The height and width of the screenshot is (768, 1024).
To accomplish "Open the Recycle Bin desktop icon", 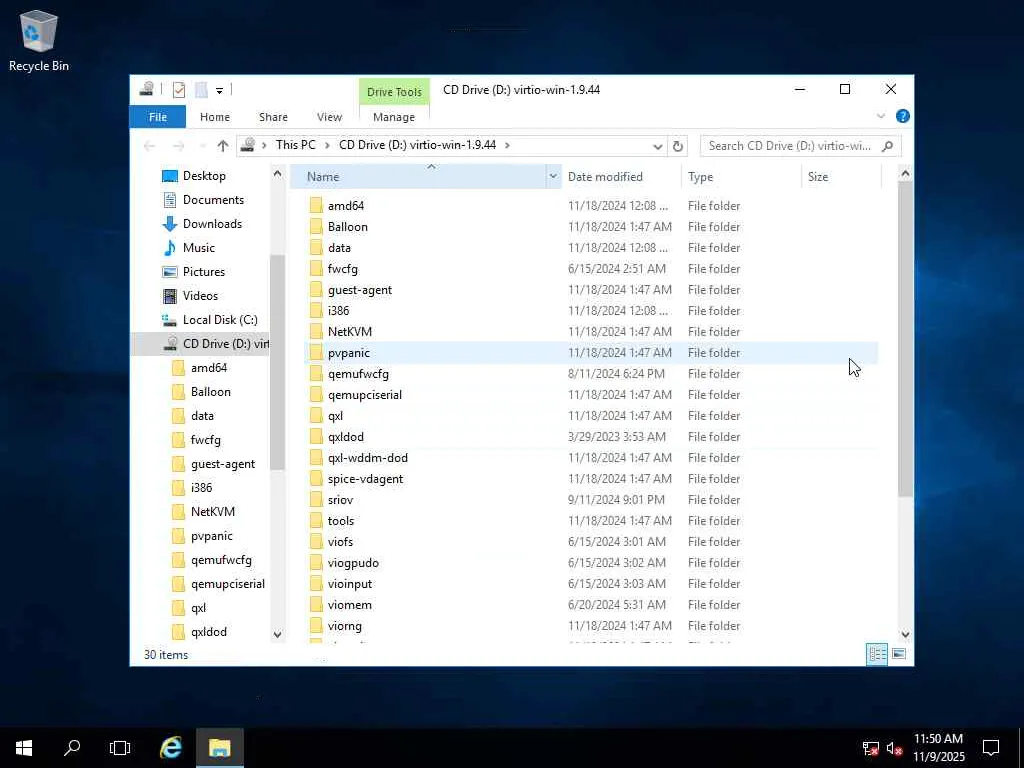I will point(39,41).
